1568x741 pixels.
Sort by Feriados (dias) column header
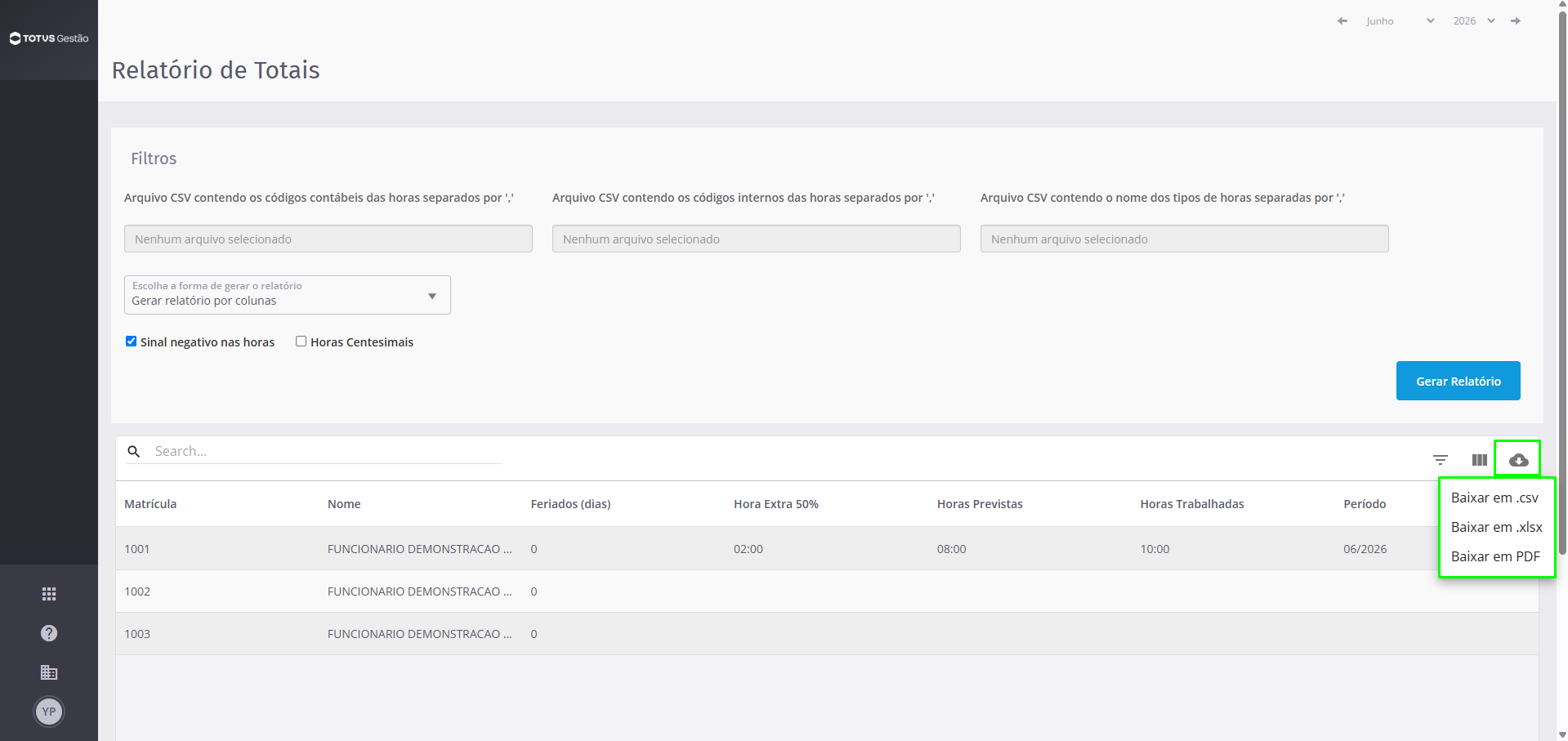[x=570, y=504]
